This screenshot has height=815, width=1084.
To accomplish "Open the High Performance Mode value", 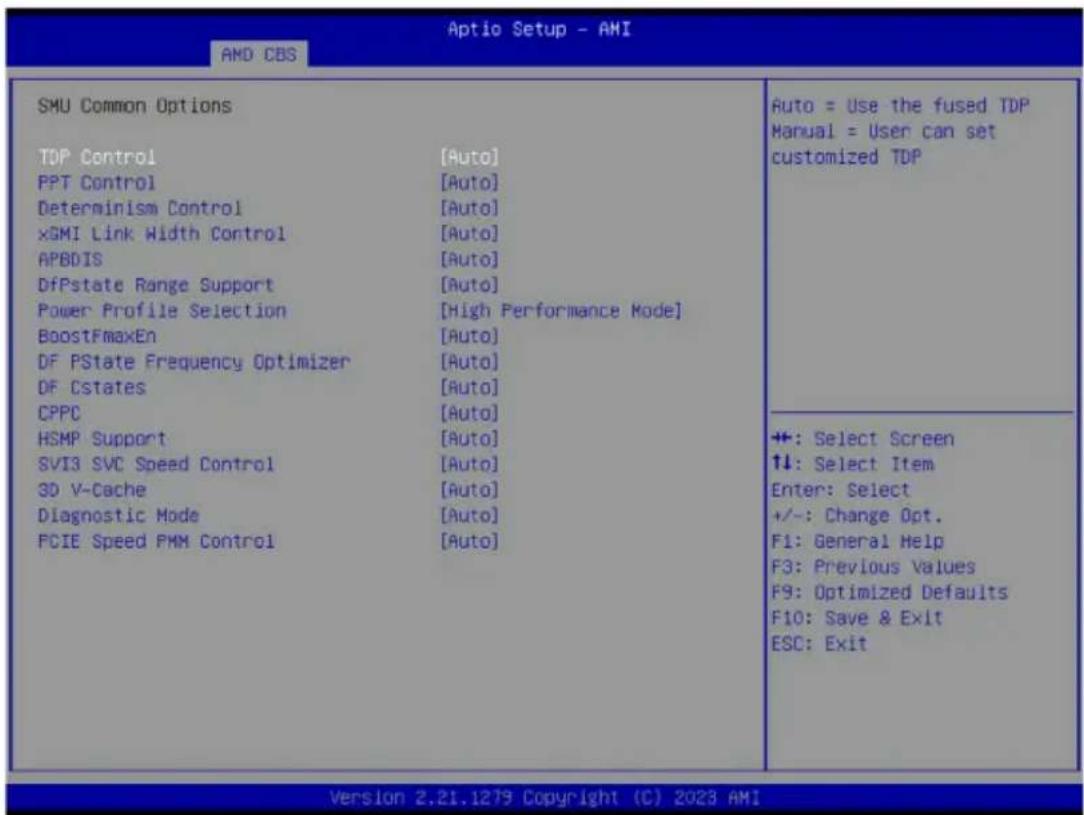I will click(561, 310).
